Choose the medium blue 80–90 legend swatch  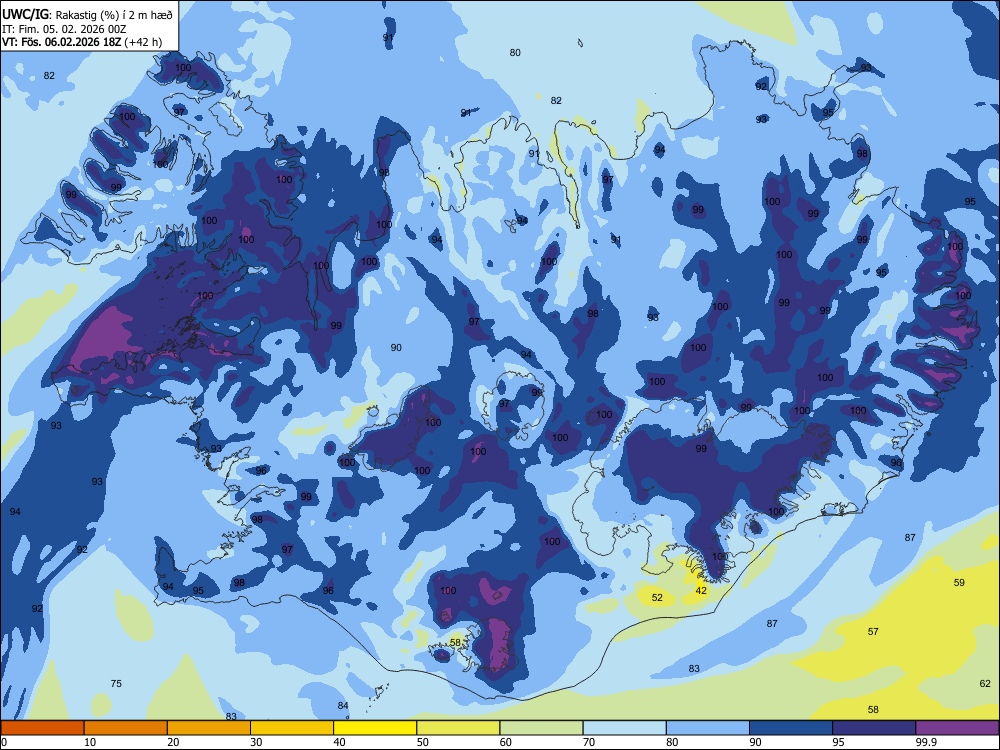[x=708, y=728]
